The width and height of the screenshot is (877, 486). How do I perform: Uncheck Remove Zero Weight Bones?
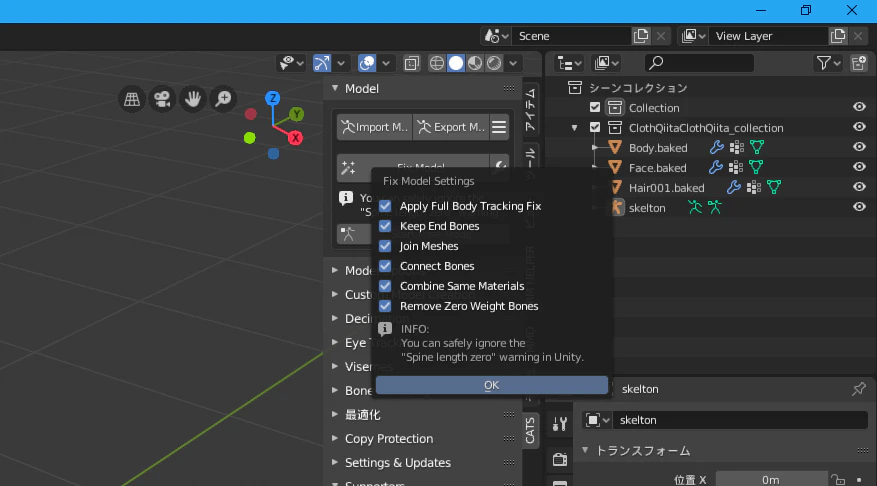[x=385, y=306]
